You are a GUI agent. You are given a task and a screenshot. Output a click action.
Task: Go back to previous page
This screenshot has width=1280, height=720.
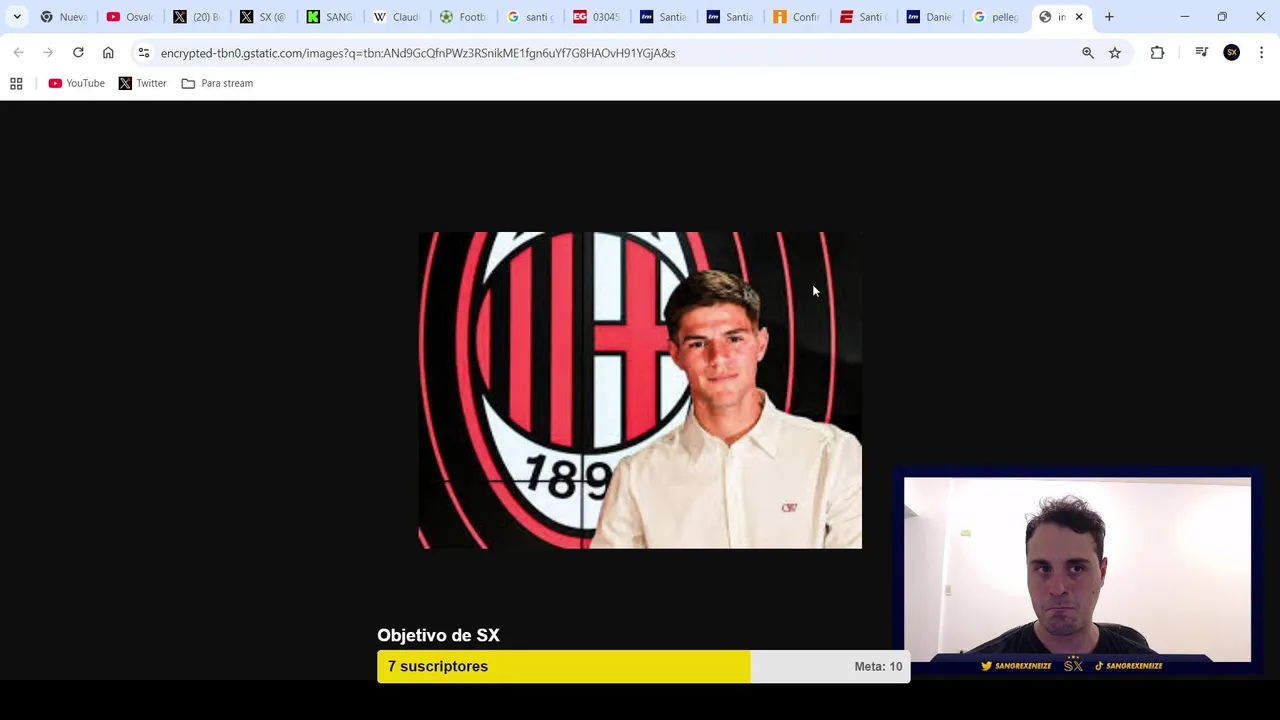18,53
